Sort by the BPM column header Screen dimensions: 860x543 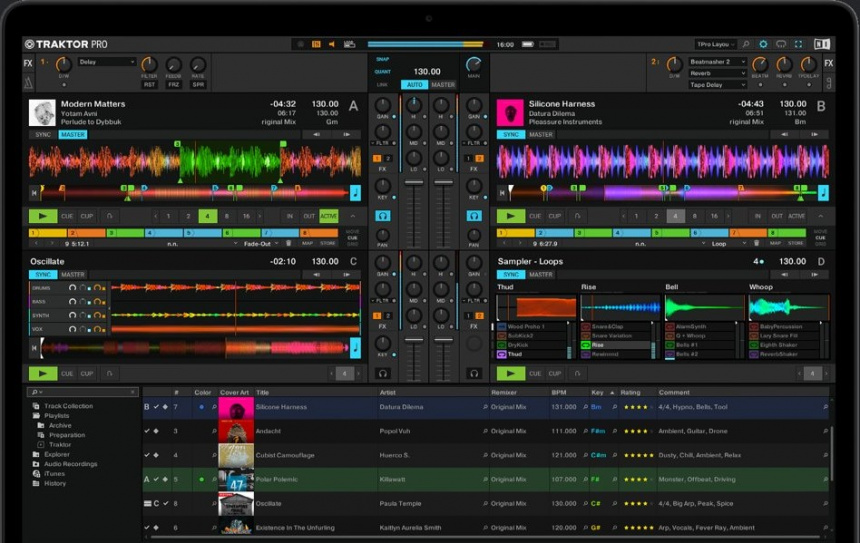point(558,393)
